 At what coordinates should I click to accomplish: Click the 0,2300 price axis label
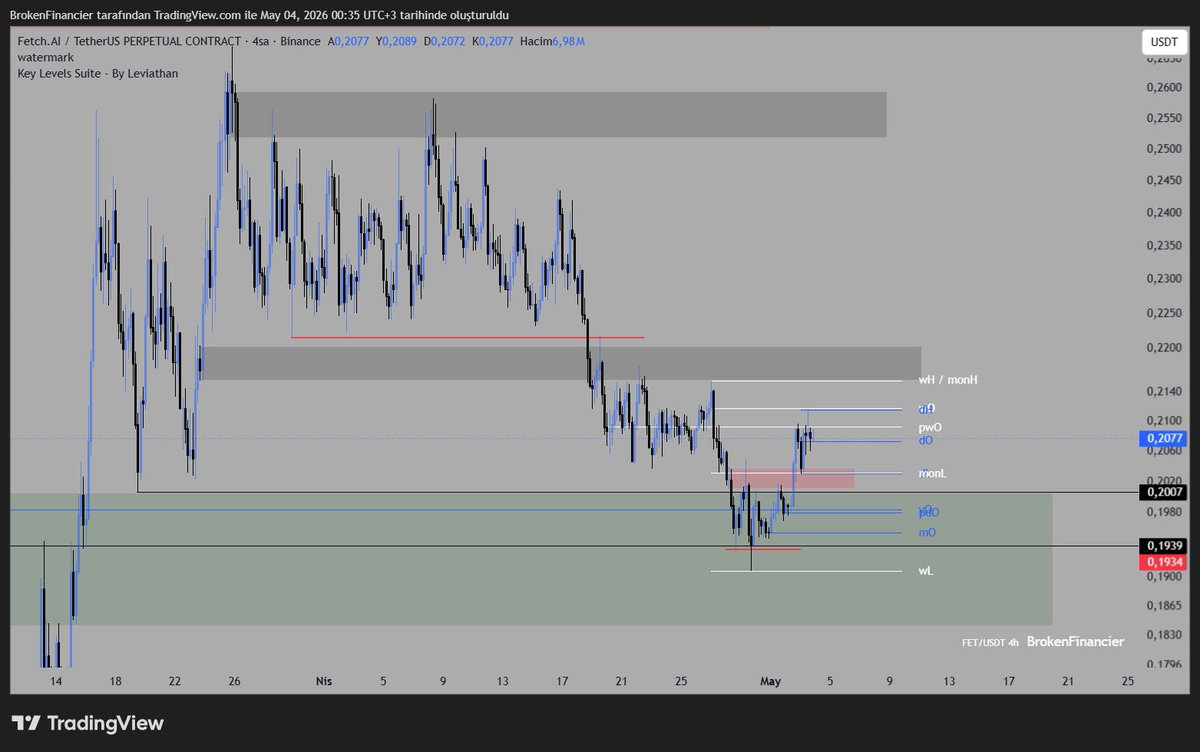(1163, 279)
